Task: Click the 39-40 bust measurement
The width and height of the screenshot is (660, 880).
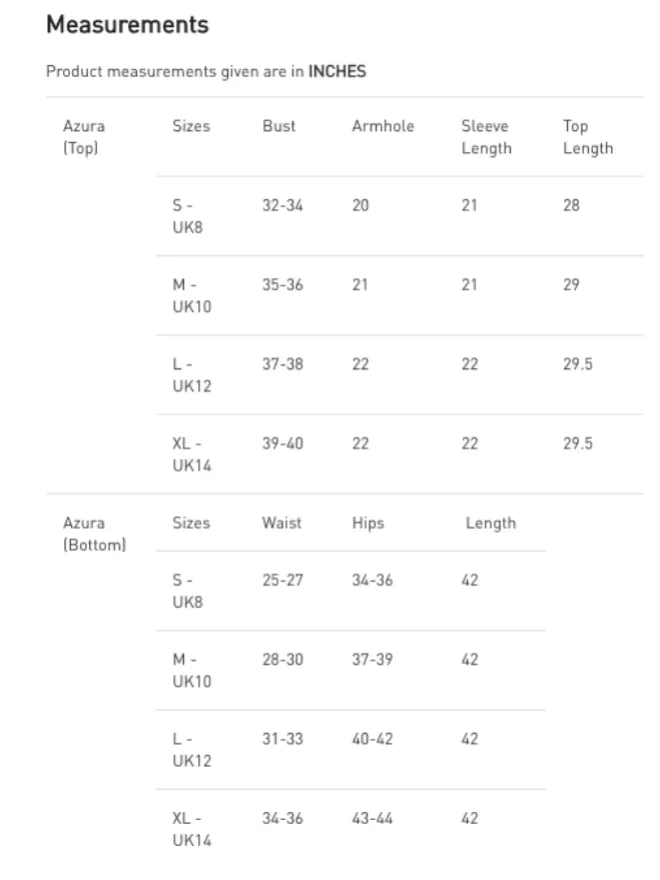Action: click(x=282, y=443)
